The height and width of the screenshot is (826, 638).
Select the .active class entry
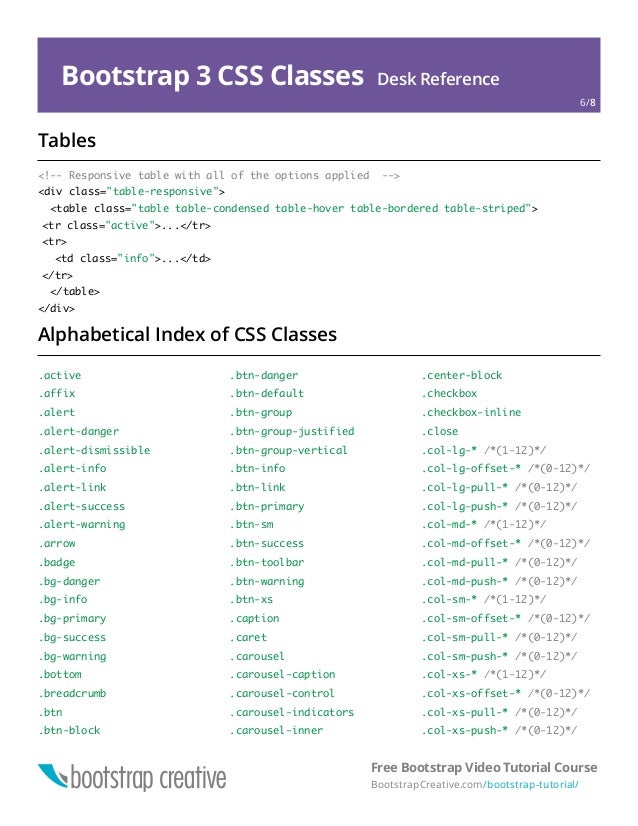[x=60, y=375]
